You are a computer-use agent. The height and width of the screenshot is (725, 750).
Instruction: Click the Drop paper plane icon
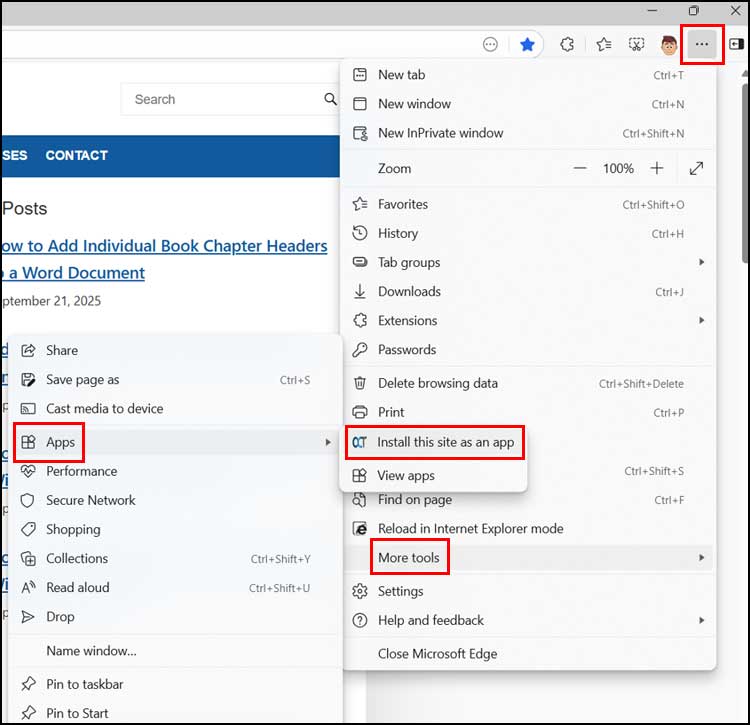(28, 617)
